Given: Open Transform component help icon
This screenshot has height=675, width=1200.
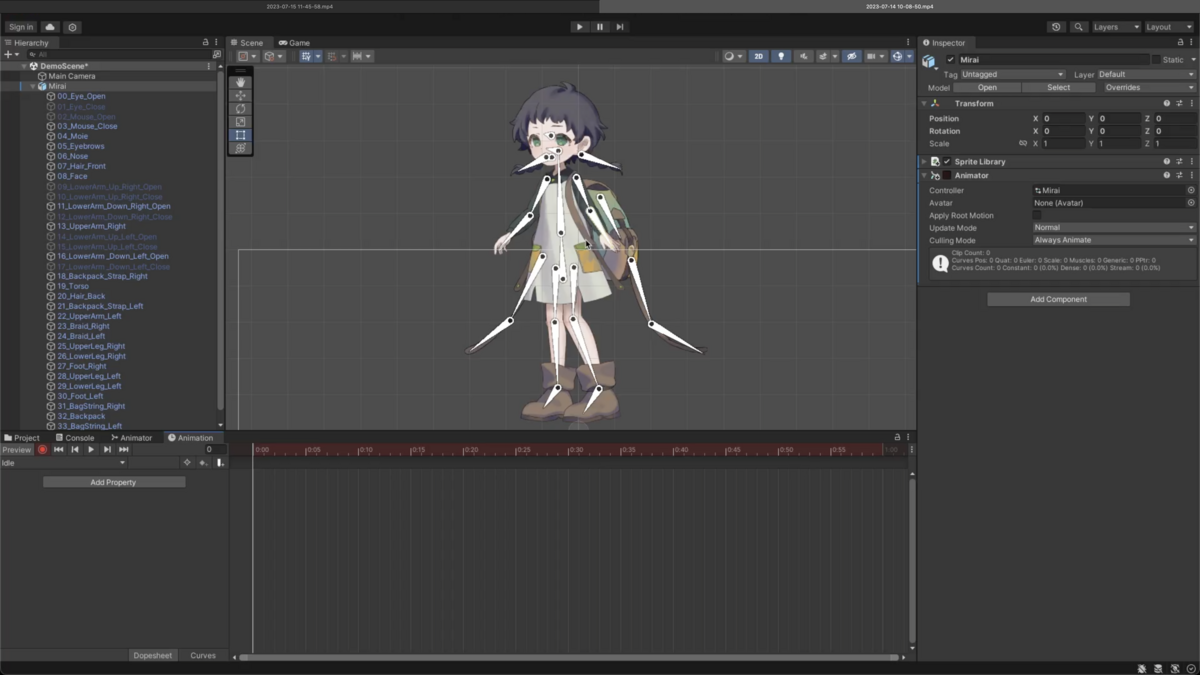Looking at the screenshot, I should pos(1166,104).
